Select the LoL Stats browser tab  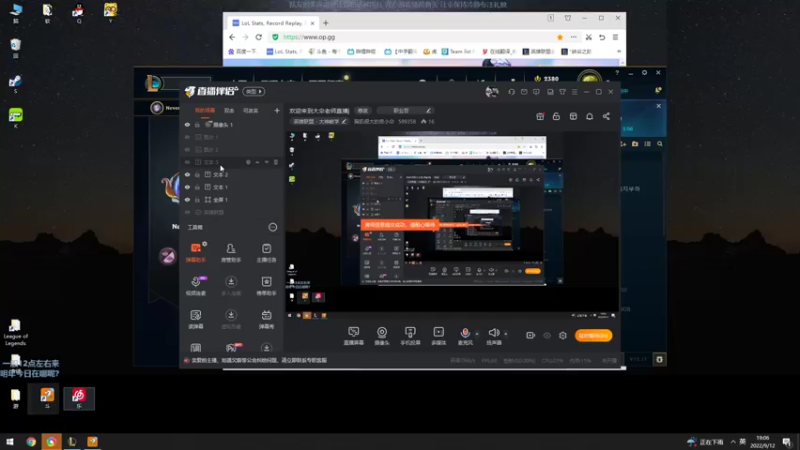pos(272,23)
